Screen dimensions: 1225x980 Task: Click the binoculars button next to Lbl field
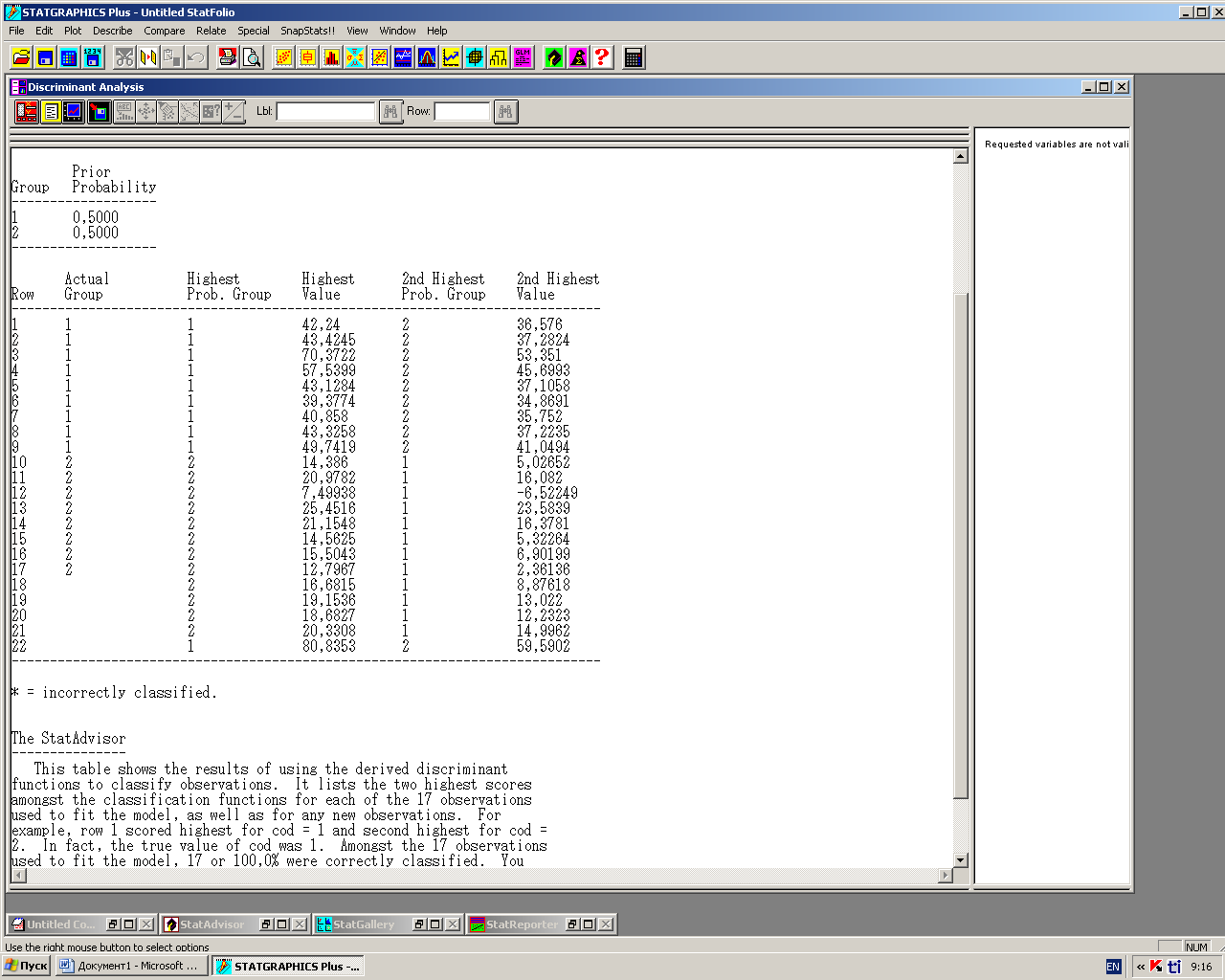tap(390, 112)
